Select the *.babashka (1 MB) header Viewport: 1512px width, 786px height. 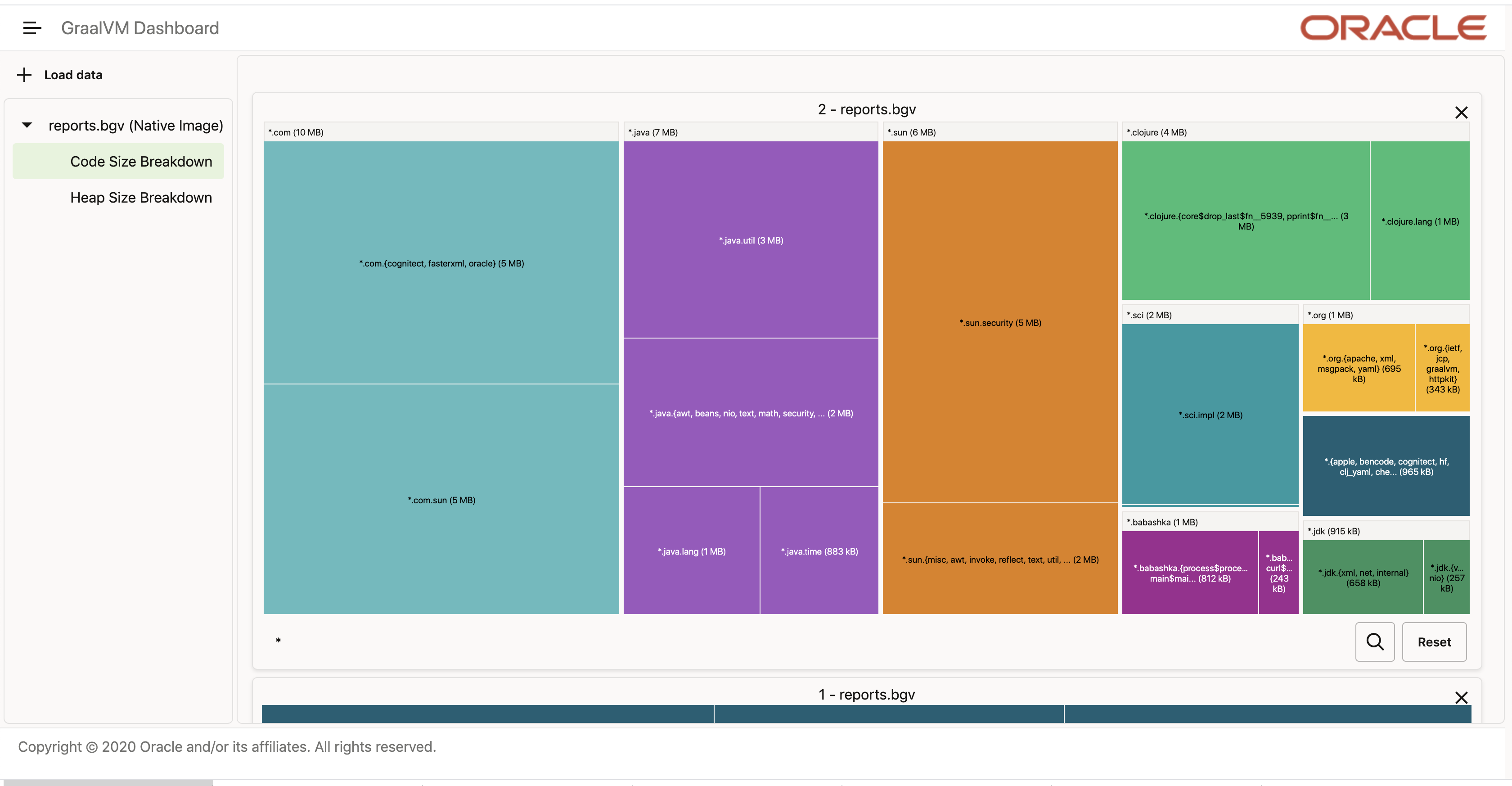coord(1210,522)
